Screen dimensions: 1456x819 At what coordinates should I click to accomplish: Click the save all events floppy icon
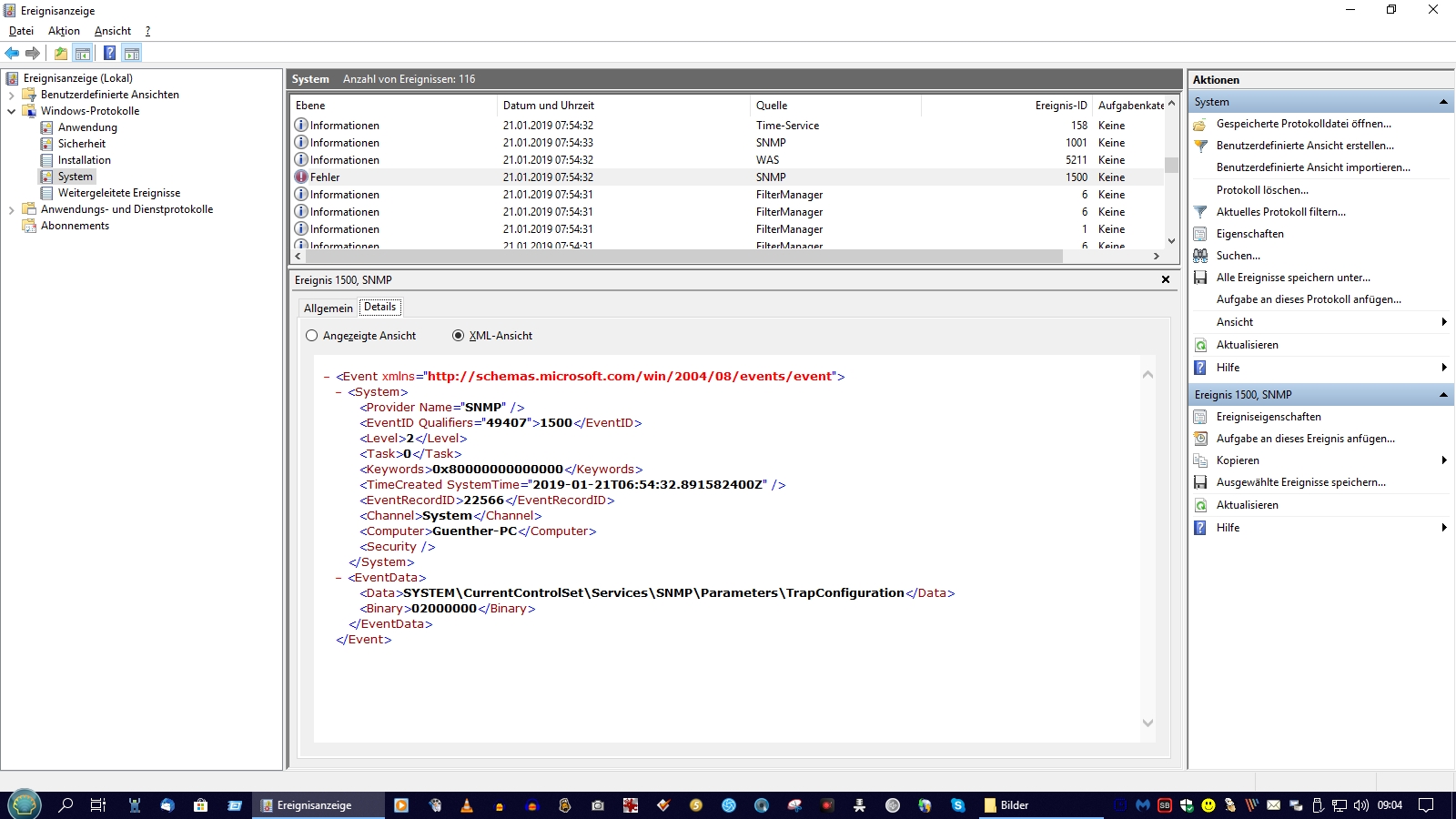click(1200, 278)
